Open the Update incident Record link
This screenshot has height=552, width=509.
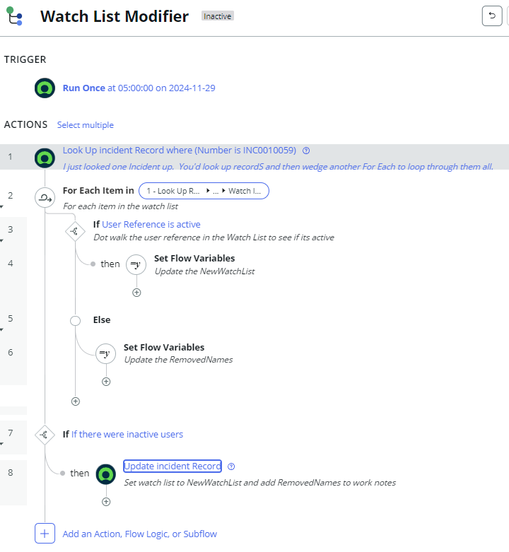click(x=172, y=466)
